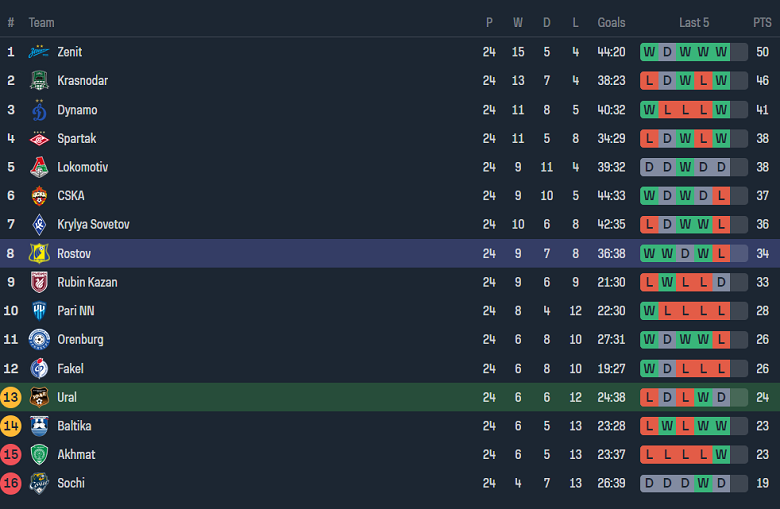Open the Orenburg team link

point(80,340)
